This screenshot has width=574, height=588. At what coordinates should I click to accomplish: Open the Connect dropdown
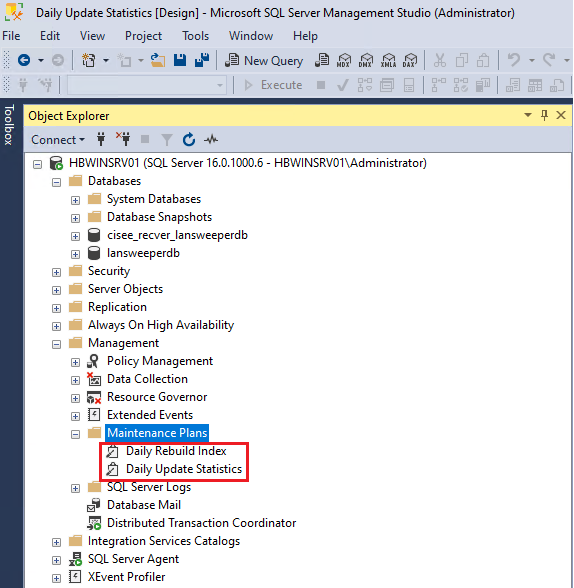[58, 140]
